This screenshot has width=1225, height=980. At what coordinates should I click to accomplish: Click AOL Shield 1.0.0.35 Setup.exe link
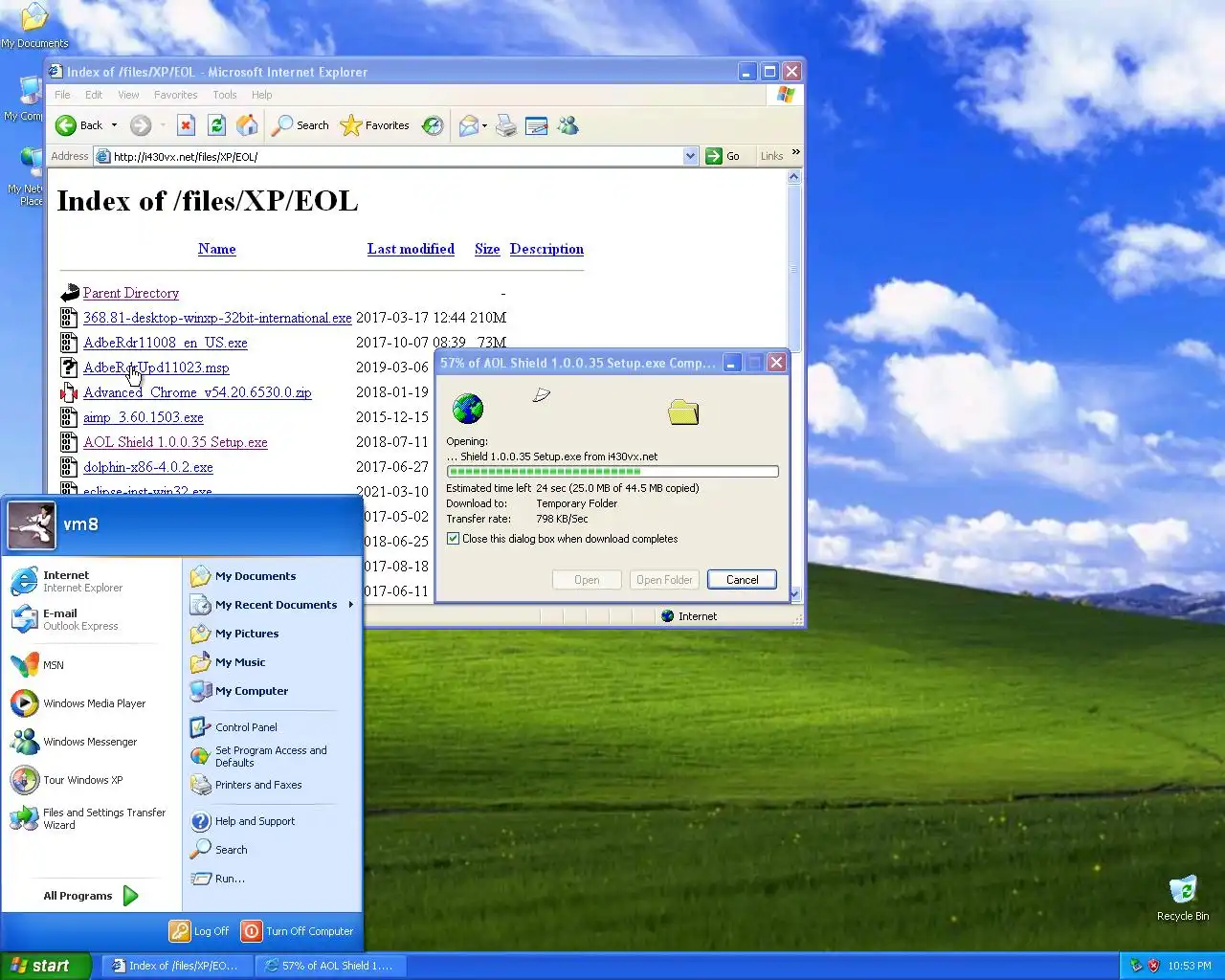click(175, 442)
